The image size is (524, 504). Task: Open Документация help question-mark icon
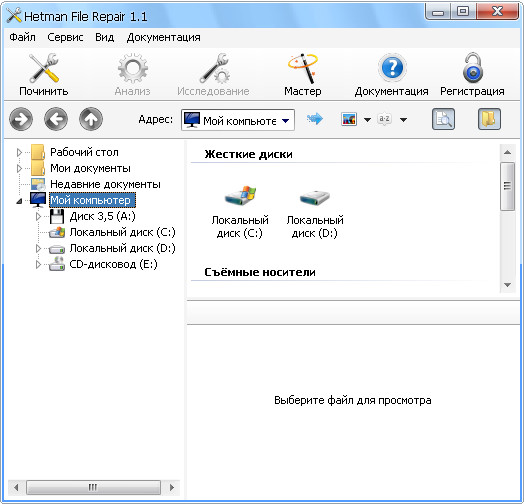click(x=392, y=68)
